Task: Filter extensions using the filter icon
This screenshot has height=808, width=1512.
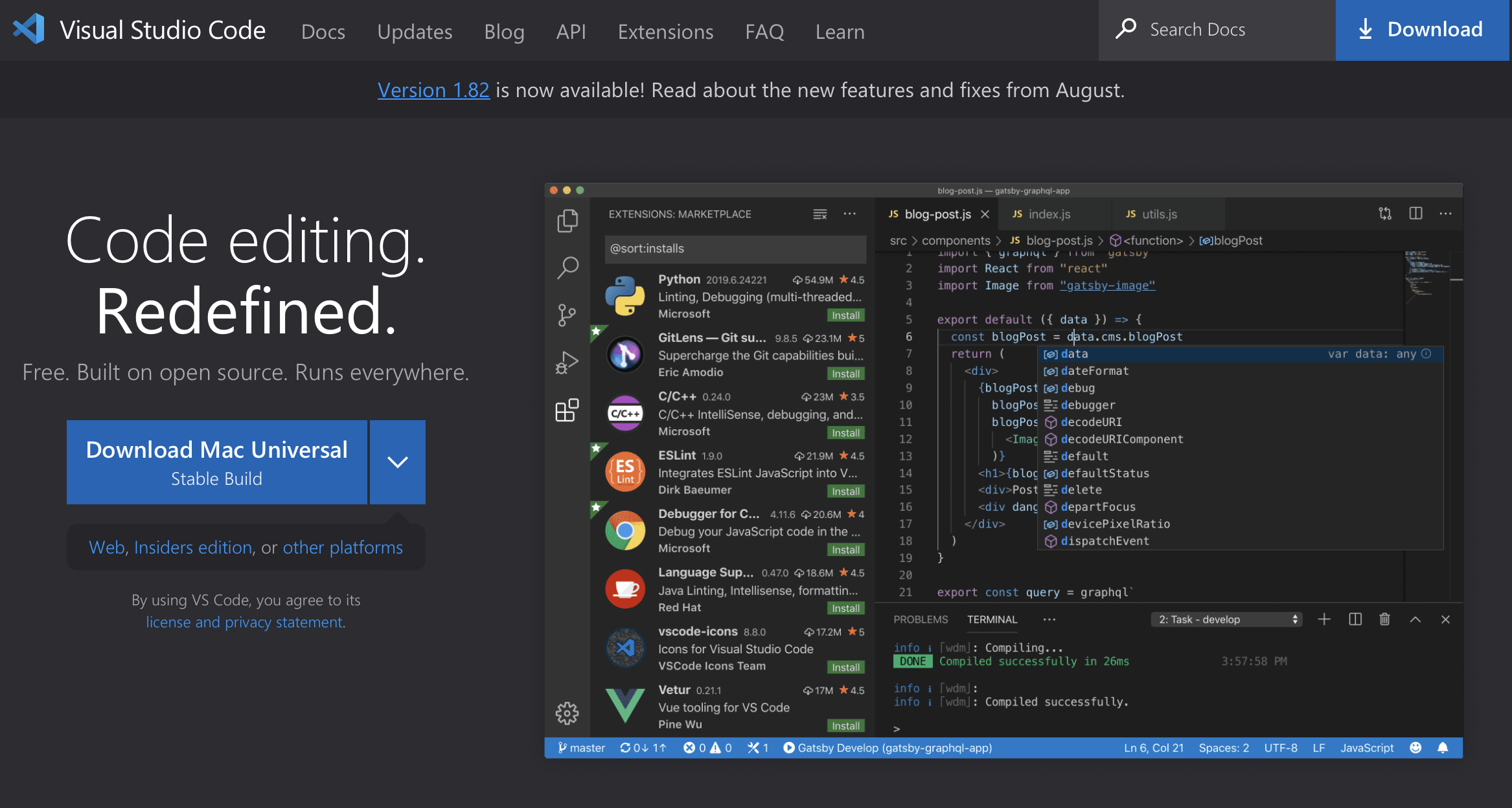Action: (x=819, y=214)
